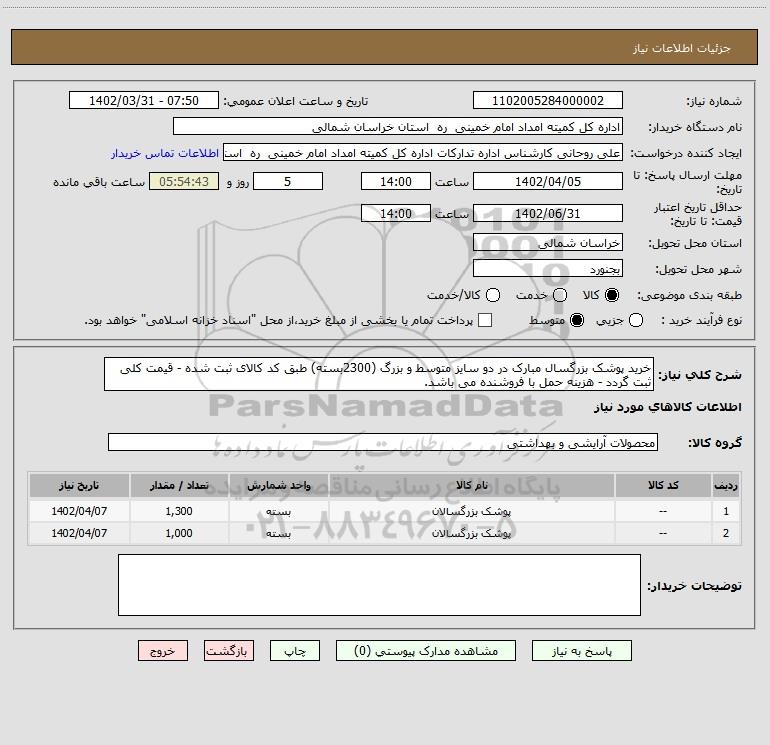
Task: Choose the متوسط purchase type radio
Action: coord(577,320)
